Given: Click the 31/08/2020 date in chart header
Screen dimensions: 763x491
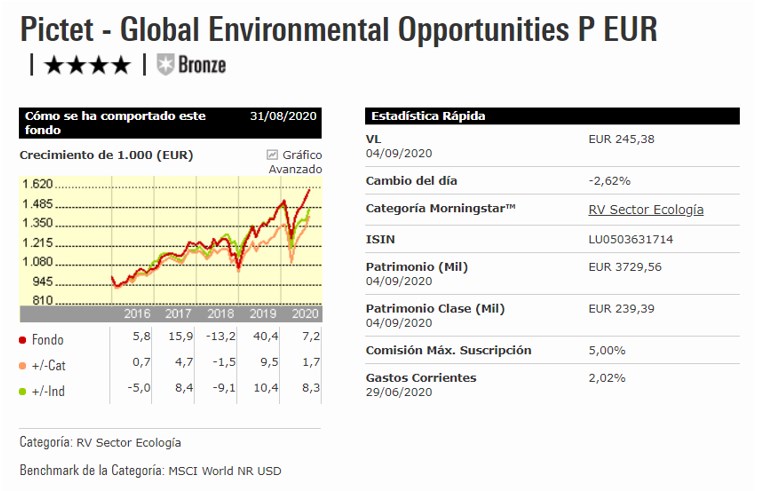Looking at the screenshot, I should click(x=283, y=116).
